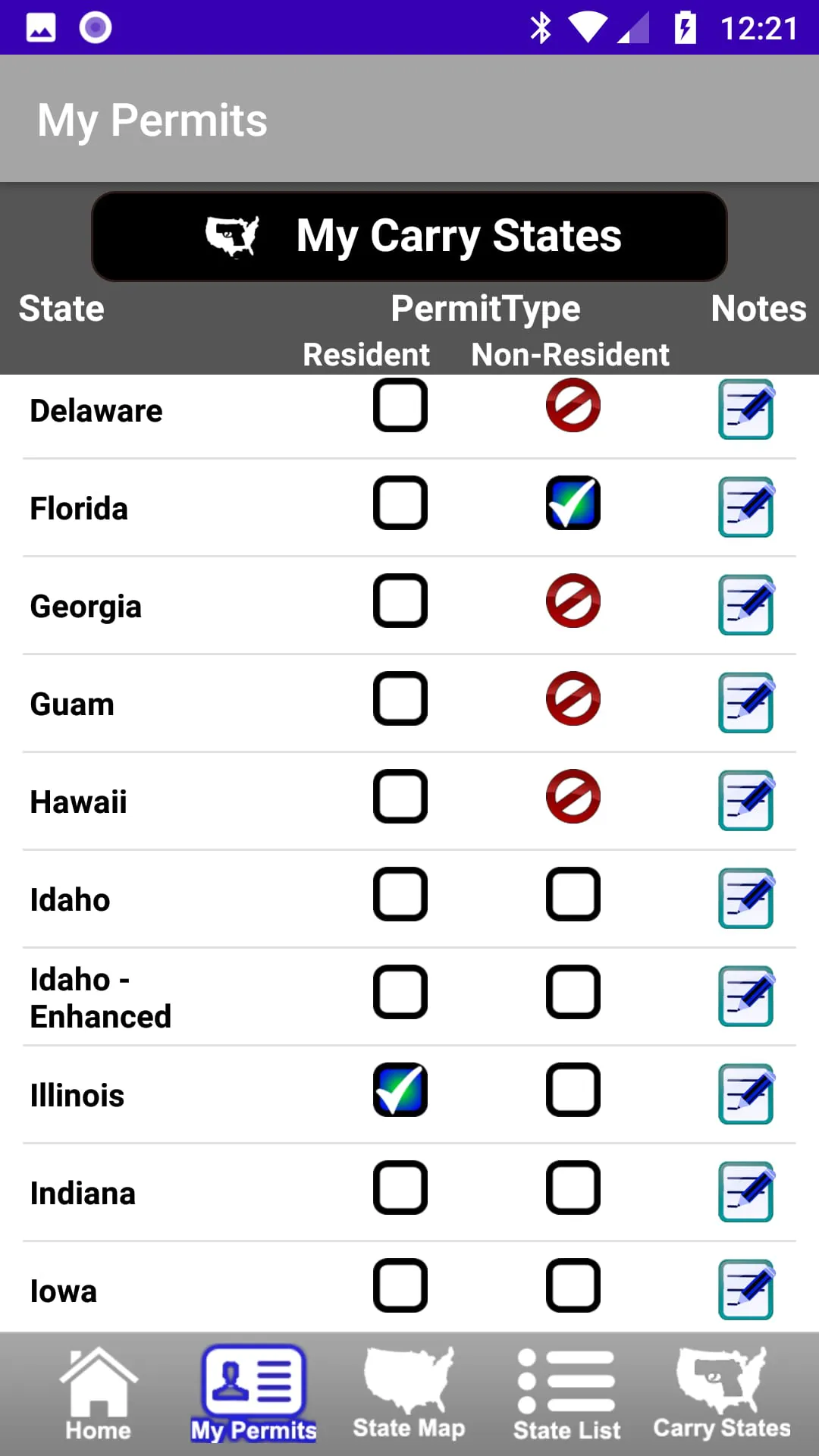Switch to the My Permits tab

tap(254, 1395)
